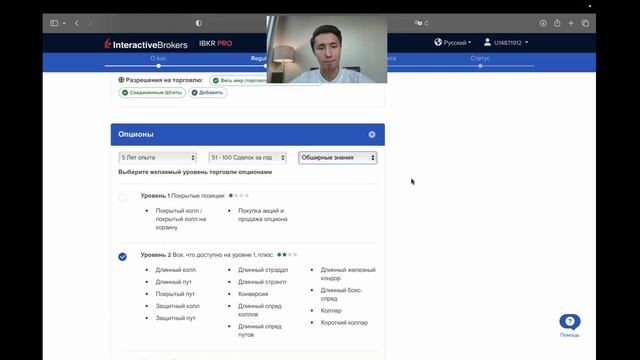Screen dimensions: 640x360
Task: Click the Длинный железный кондор item
Action: click(x=348, y=274)
